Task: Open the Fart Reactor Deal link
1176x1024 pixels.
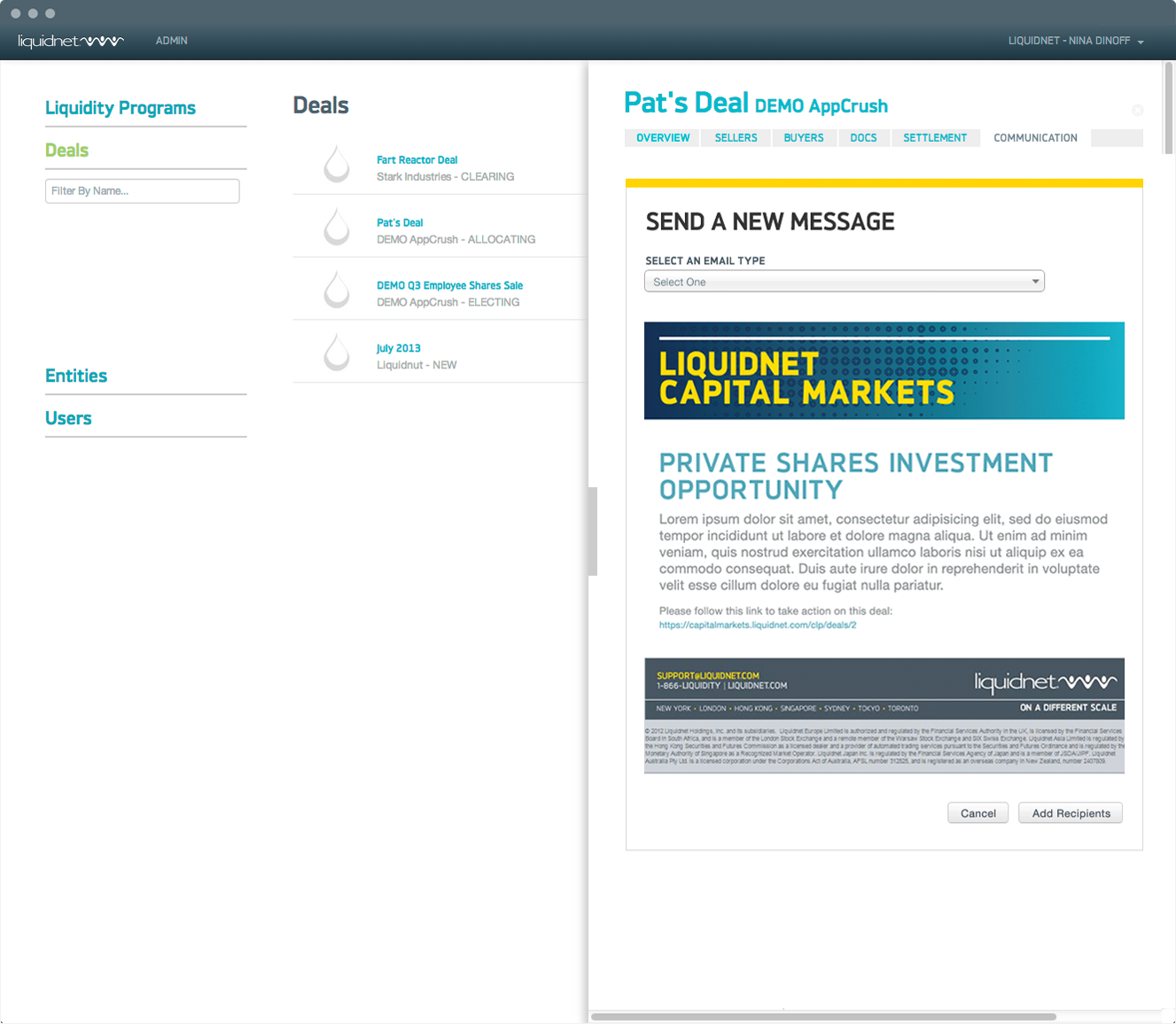Action: click(x=417, y=160)
